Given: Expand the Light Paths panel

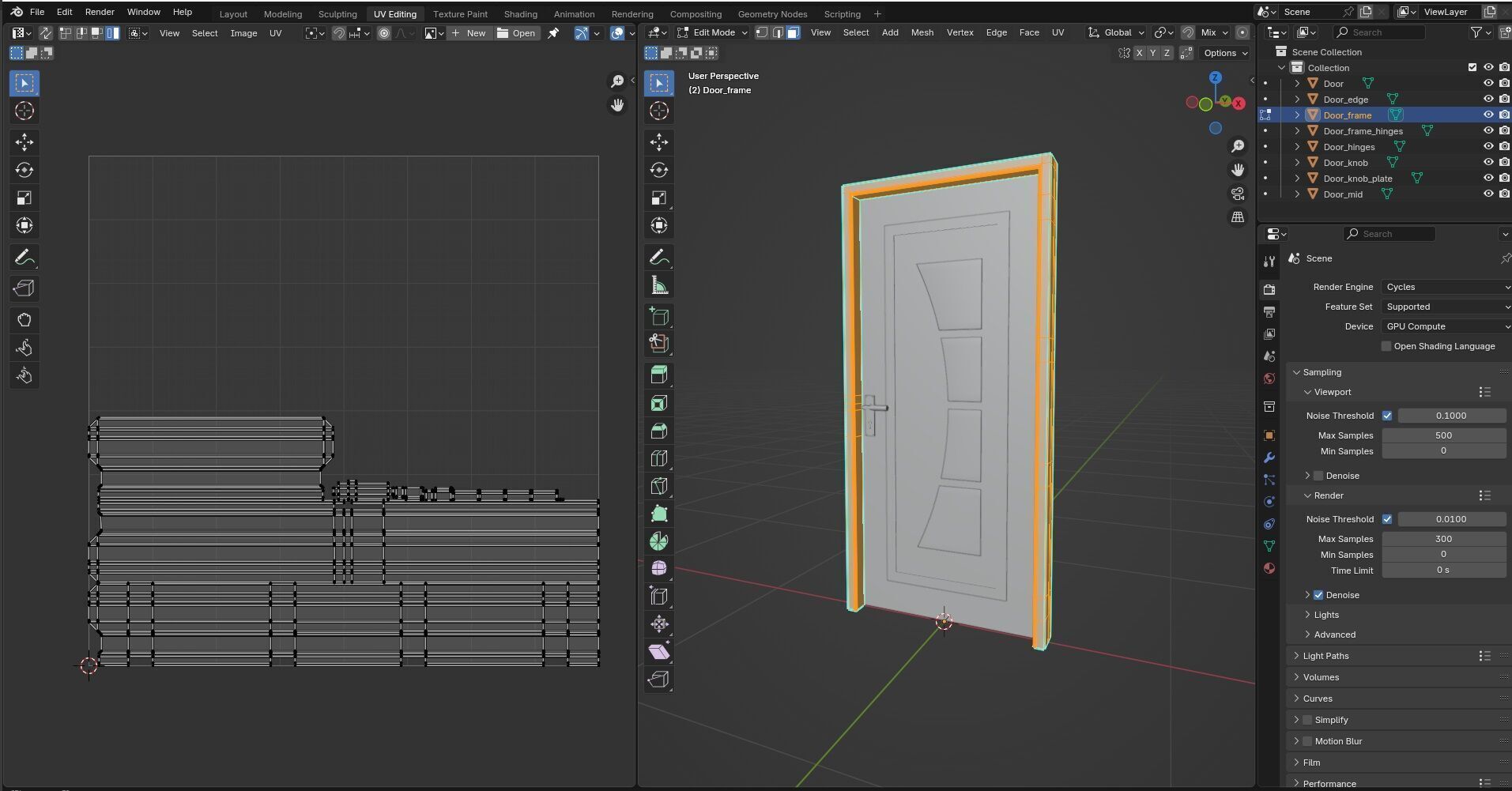Looking at the screenshot, I should click(x=1325, y=656).
